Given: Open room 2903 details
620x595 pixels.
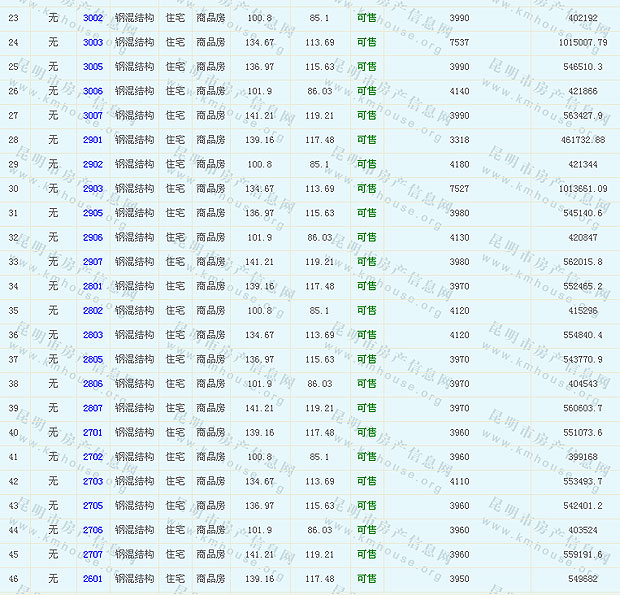Looking at the screenshot, I should point(93,188).
